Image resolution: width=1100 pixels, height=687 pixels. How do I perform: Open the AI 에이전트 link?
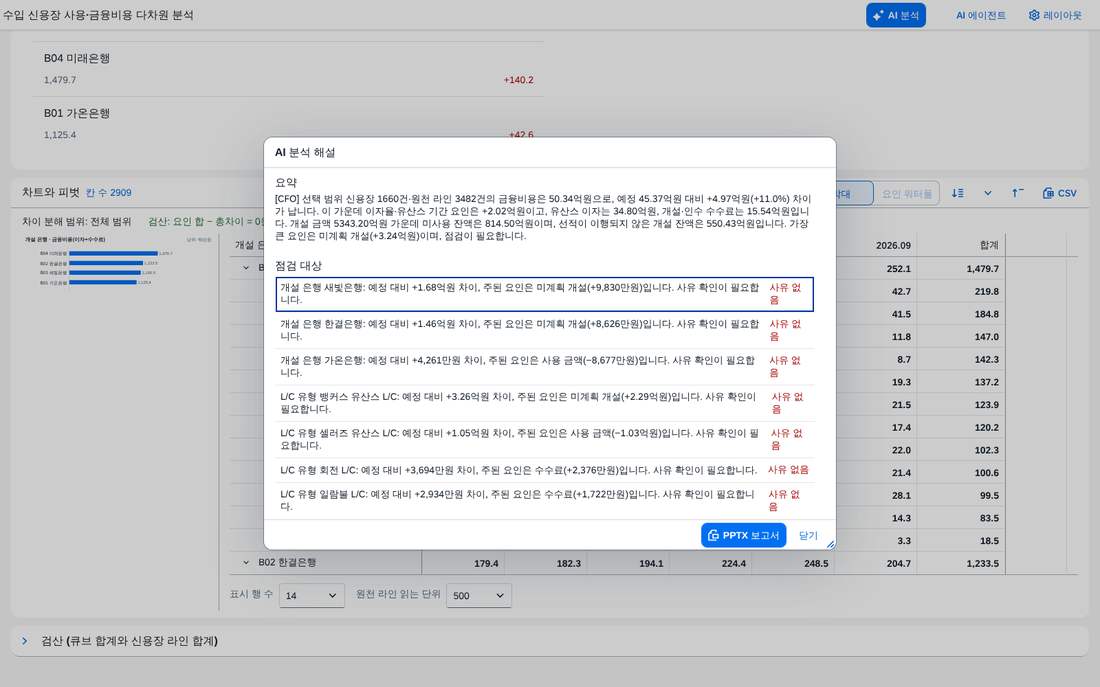pos(980,15)
